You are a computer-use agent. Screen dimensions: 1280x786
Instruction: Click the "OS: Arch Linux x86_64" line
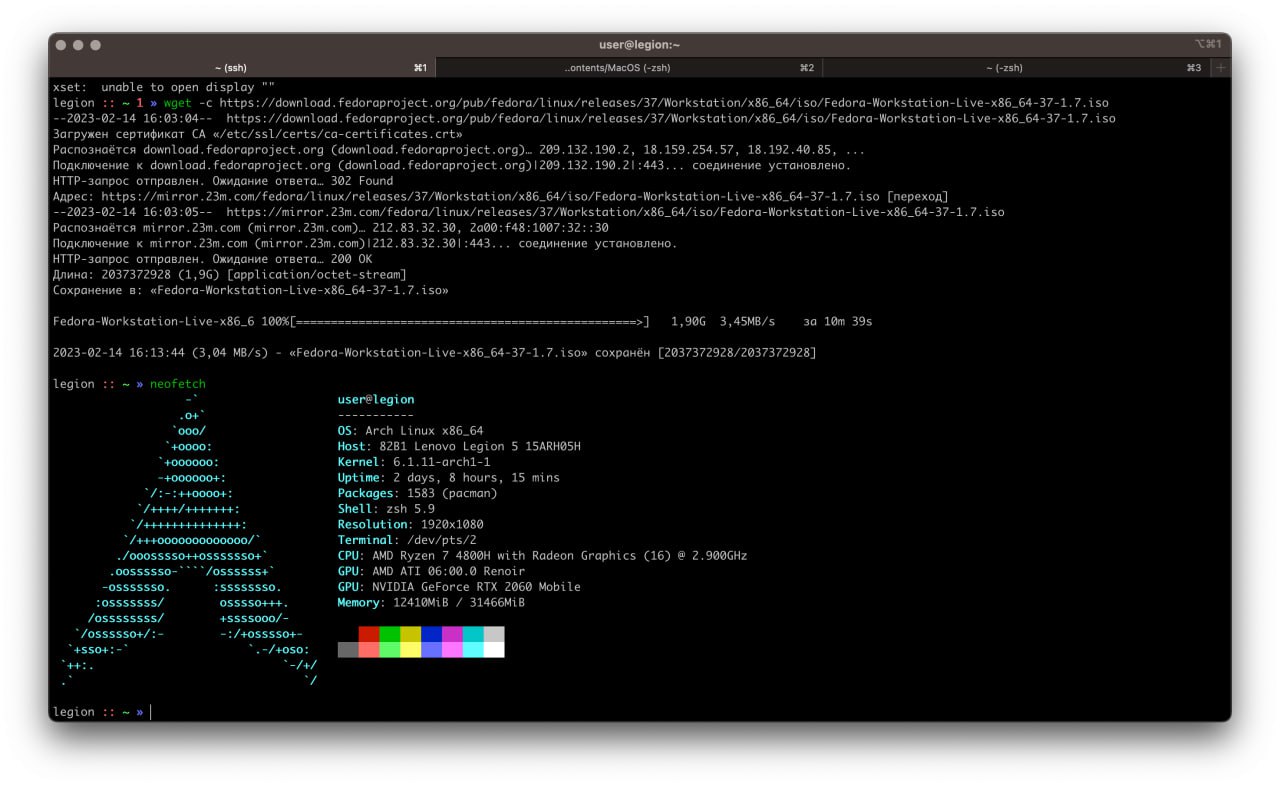click(411, 431)
